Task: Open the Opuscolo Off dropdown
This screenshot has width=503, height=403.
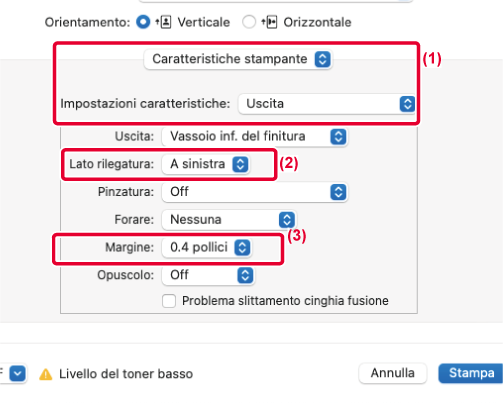Action: [208, 275]
